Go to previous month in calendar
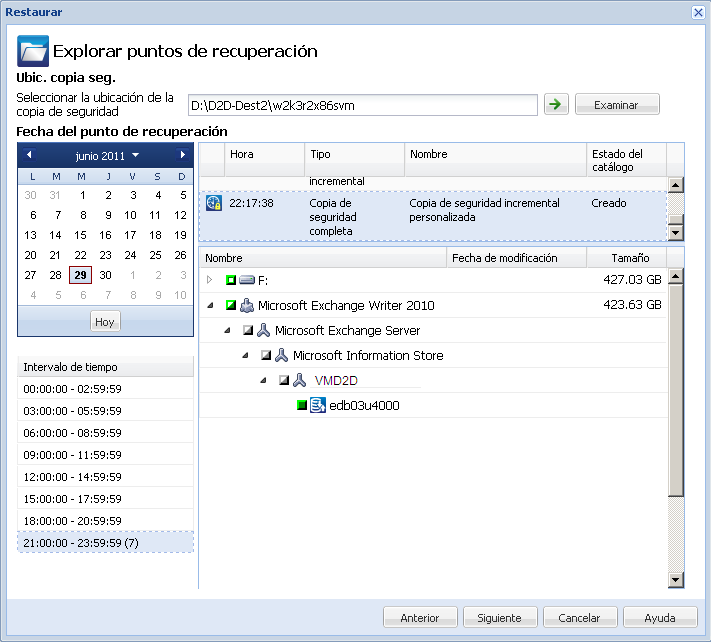 tap(29, 155)
